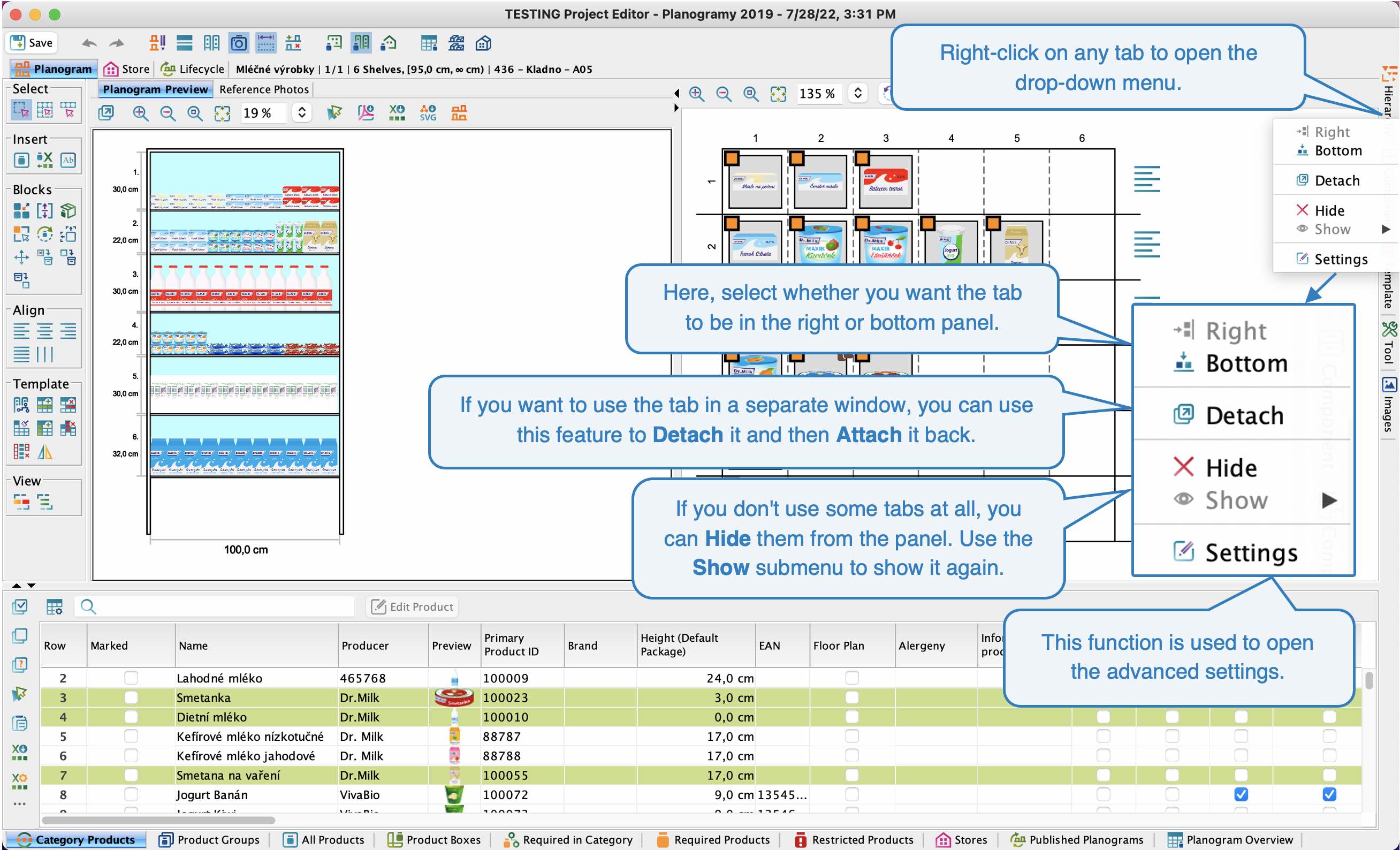
Task: Sort table by the Name column header
Action: (x=256, y=646)
